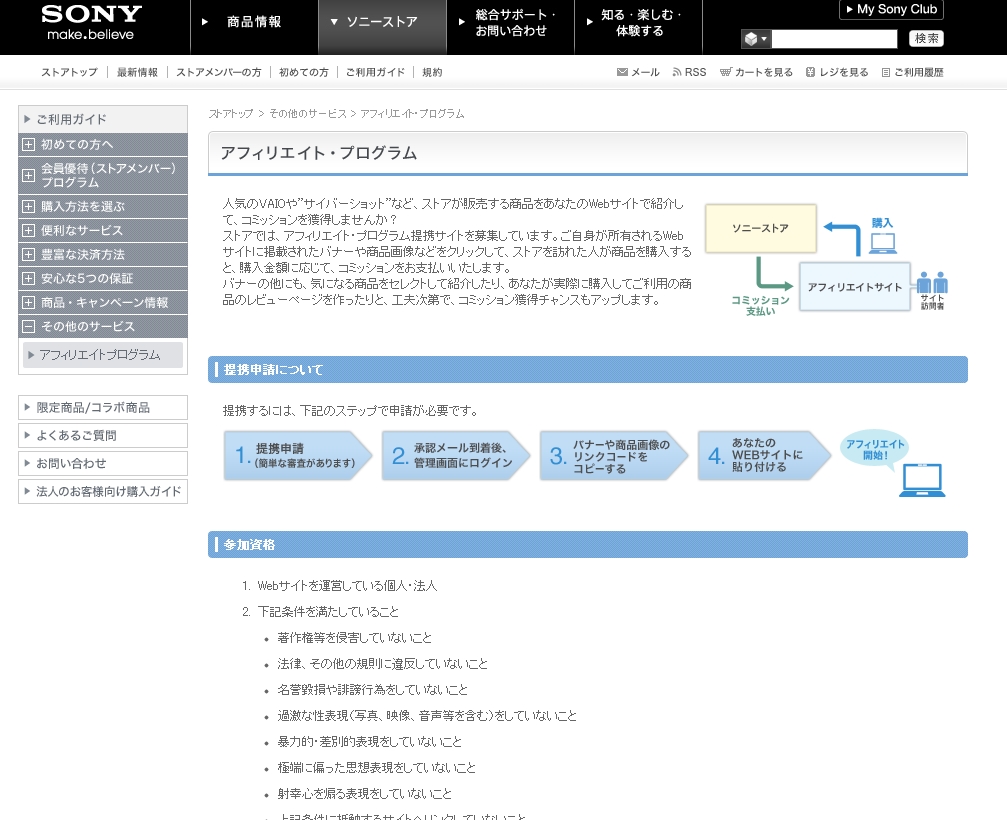Open 限定商品/コラボ商品 sidebar link
The width and height of the screenshot is (1007, 820).
coord(103,408)
